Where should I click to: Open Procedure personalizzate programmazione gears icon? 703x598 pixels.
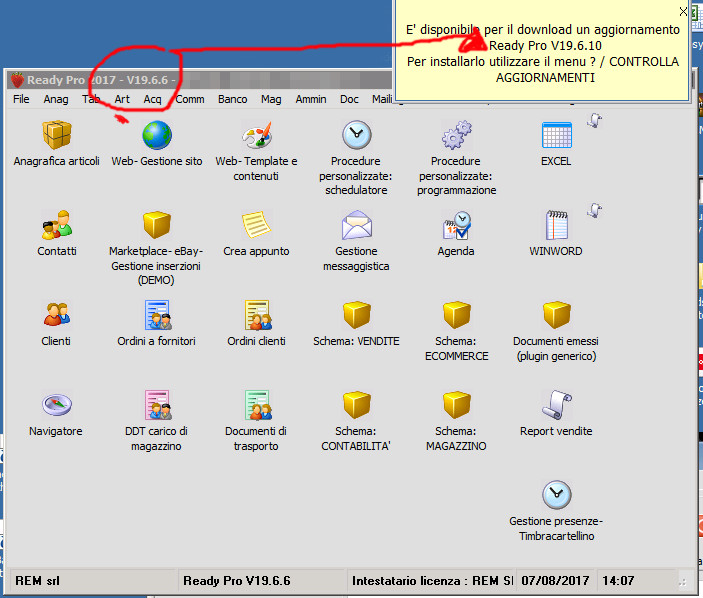456,135
